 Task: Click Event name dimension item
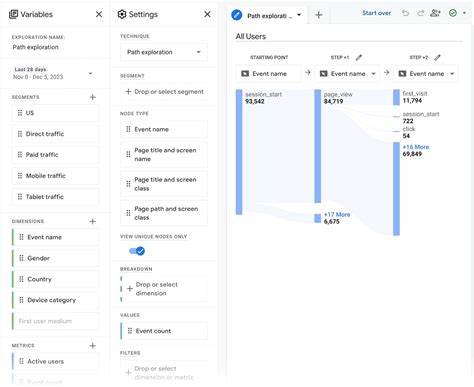tap(55, 237)
